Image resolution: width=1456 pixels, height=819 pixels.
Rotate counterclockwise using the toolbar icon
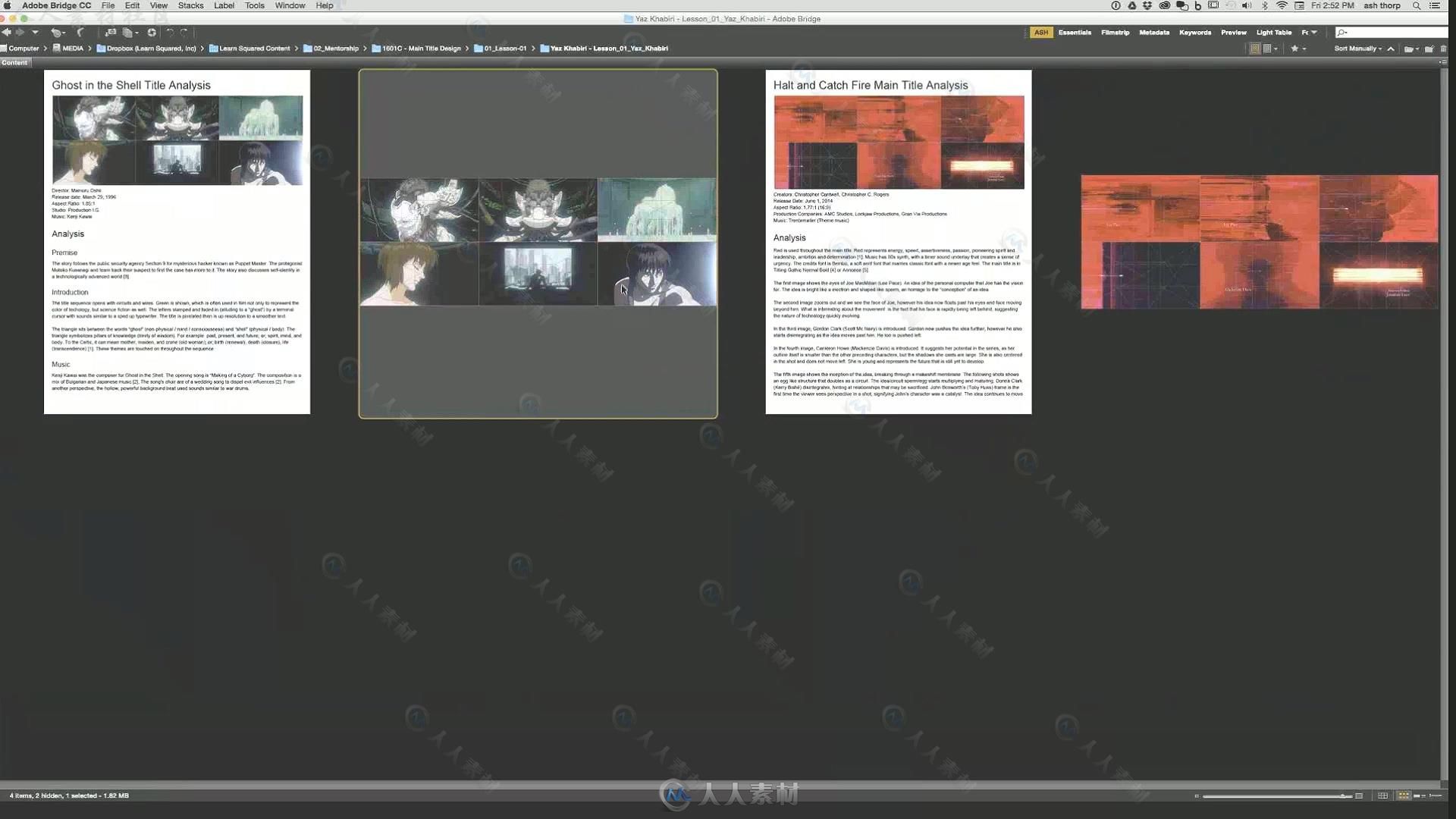click(x=170, y=33)
